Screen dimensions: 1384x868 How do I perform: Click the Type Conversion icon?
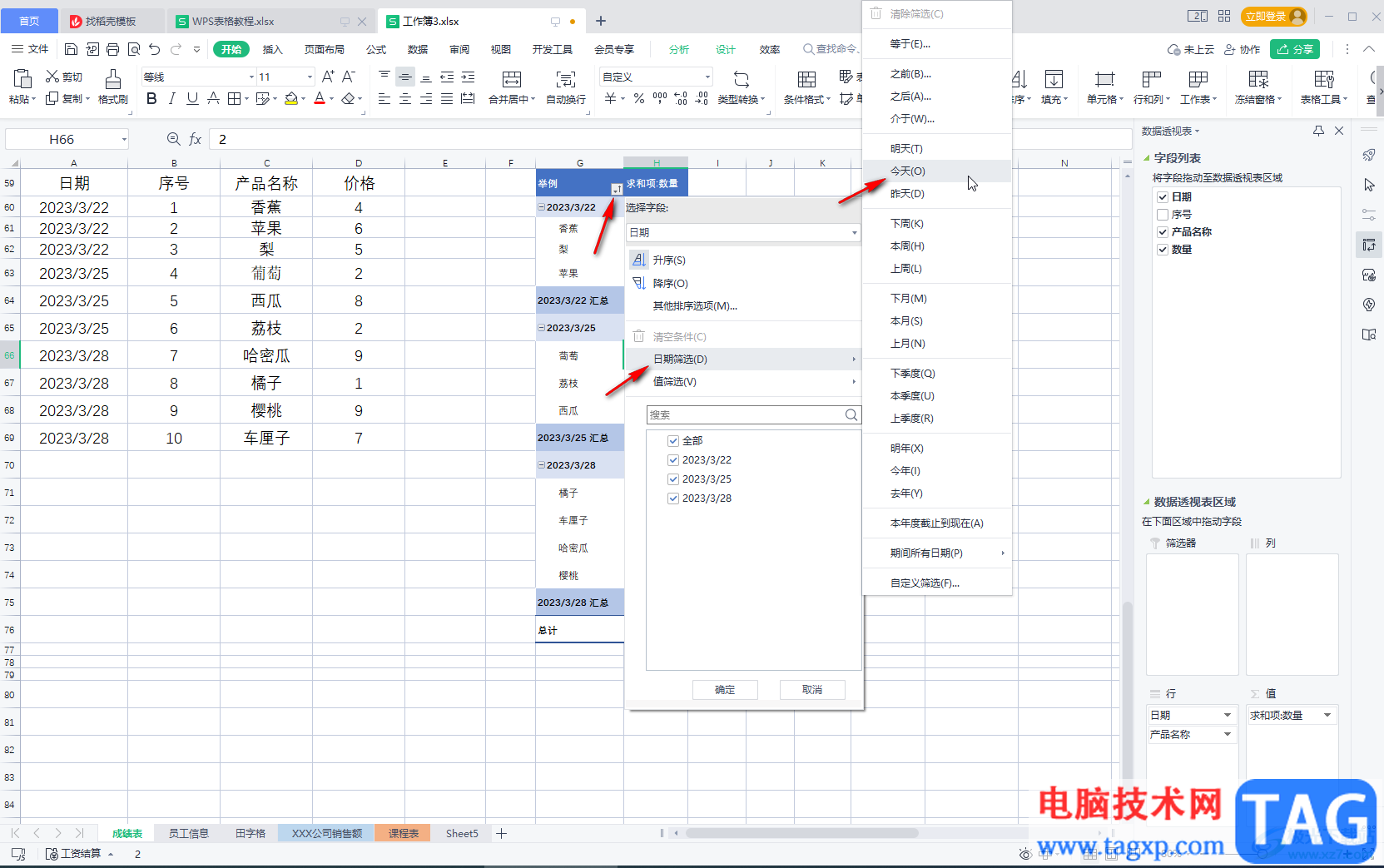click(x=741, y=79)
